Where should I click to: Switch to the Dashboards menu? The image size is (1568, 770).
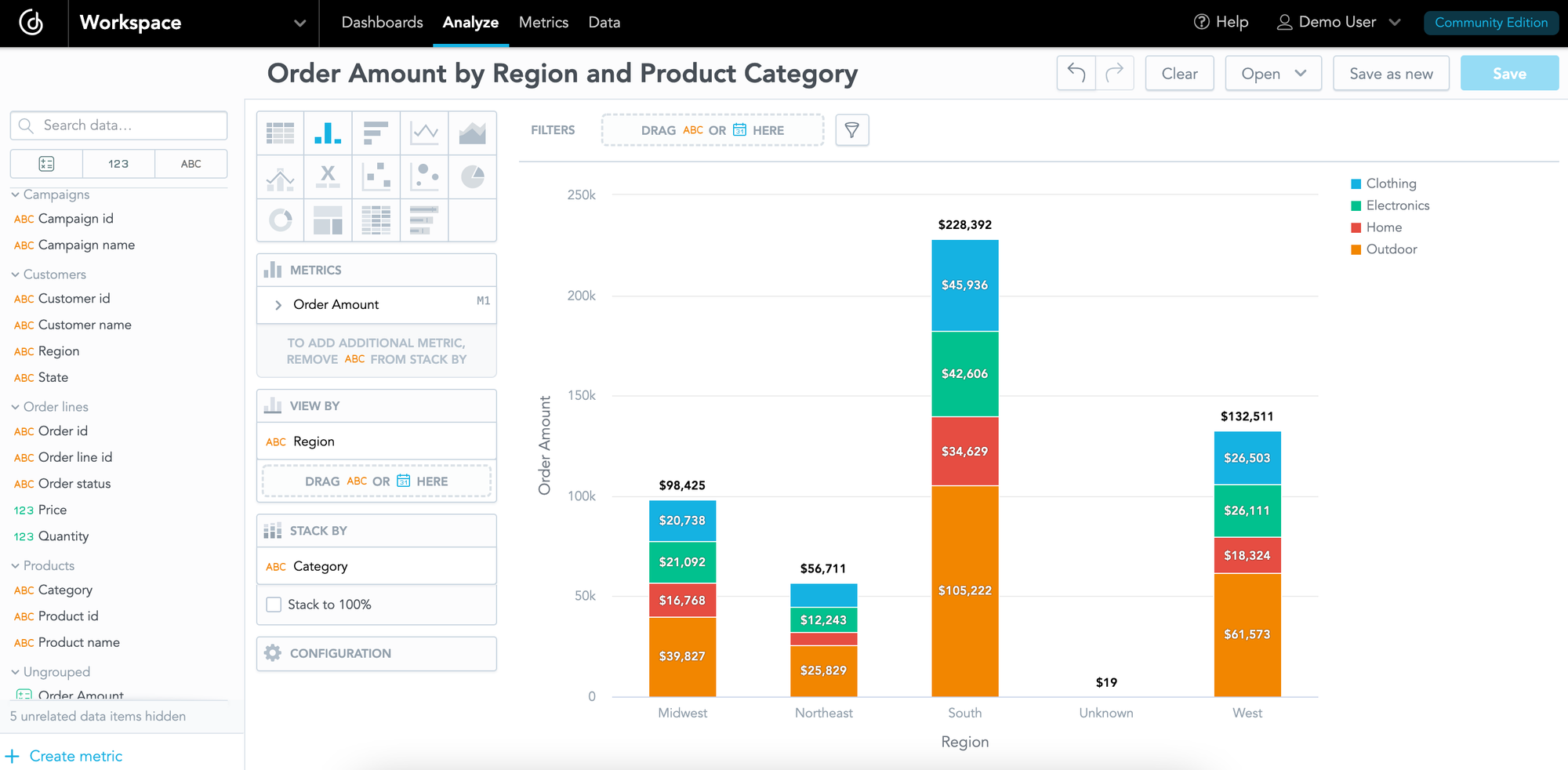point(382,23)
